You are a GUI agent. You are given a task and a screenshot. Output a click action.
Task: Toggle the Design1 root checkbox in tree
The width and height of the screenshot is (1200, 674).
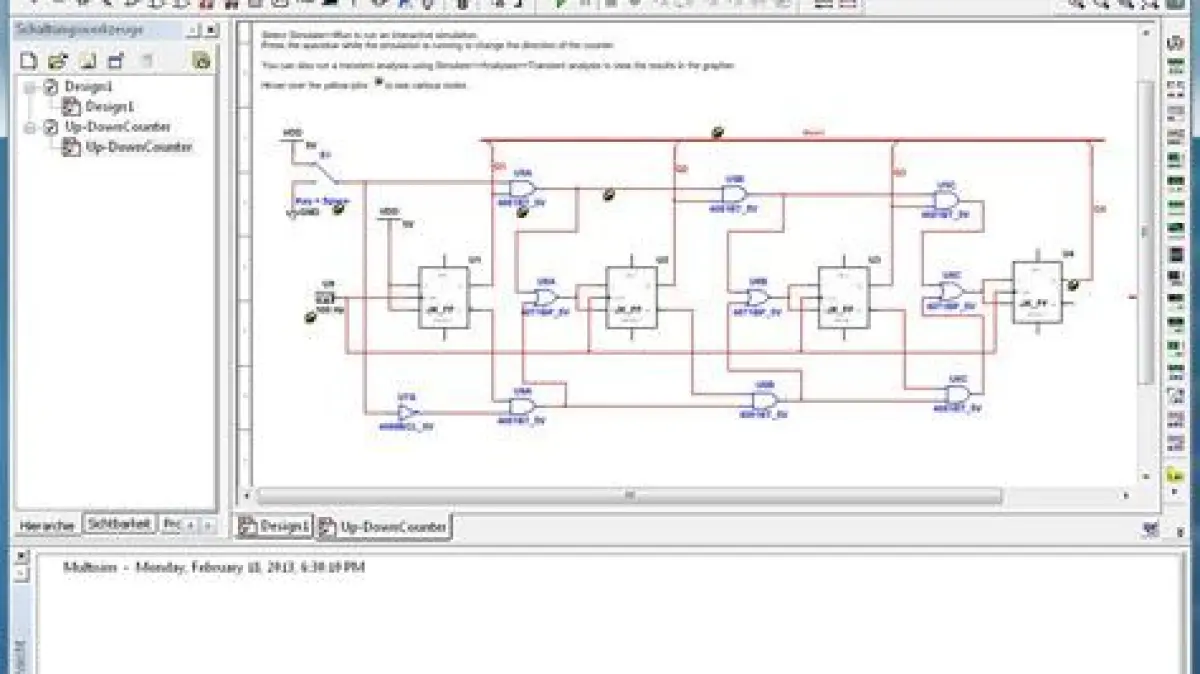51,87
